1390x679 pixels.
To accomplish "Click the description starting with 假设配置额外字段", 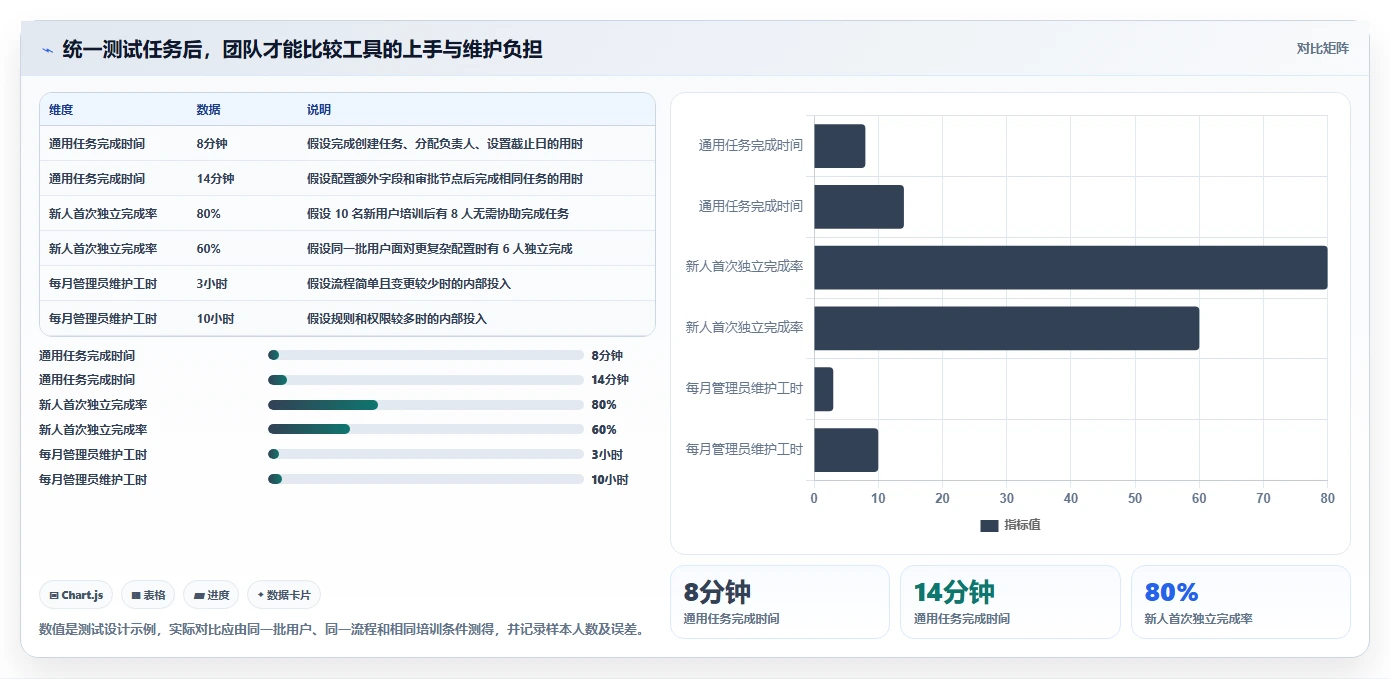I will point(445,179).
